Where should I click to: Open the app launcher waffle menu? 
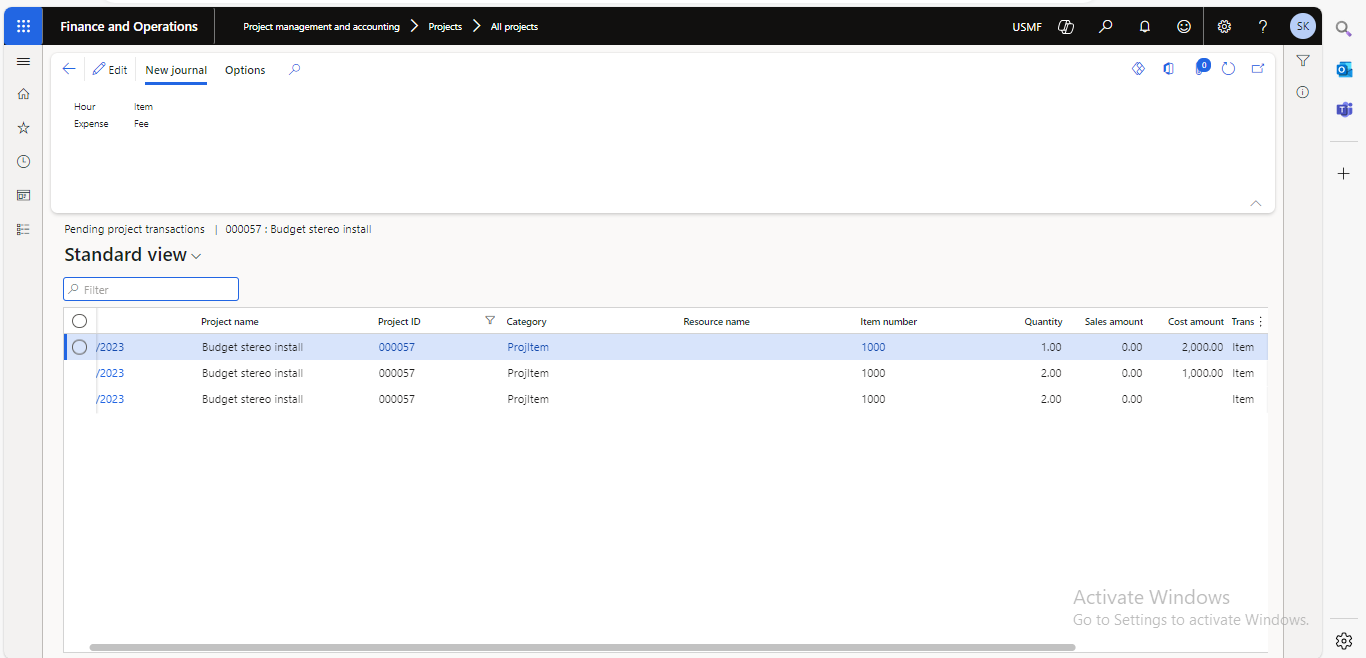(23, 27)
